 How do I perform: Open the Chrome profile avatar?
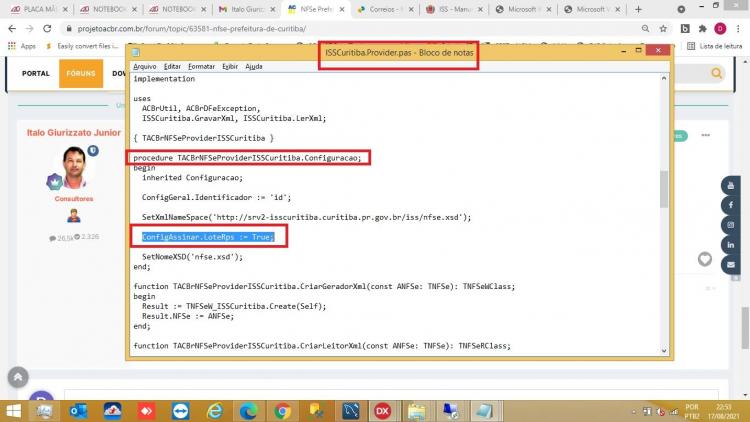pyautogui.click(x=720, y=29)
